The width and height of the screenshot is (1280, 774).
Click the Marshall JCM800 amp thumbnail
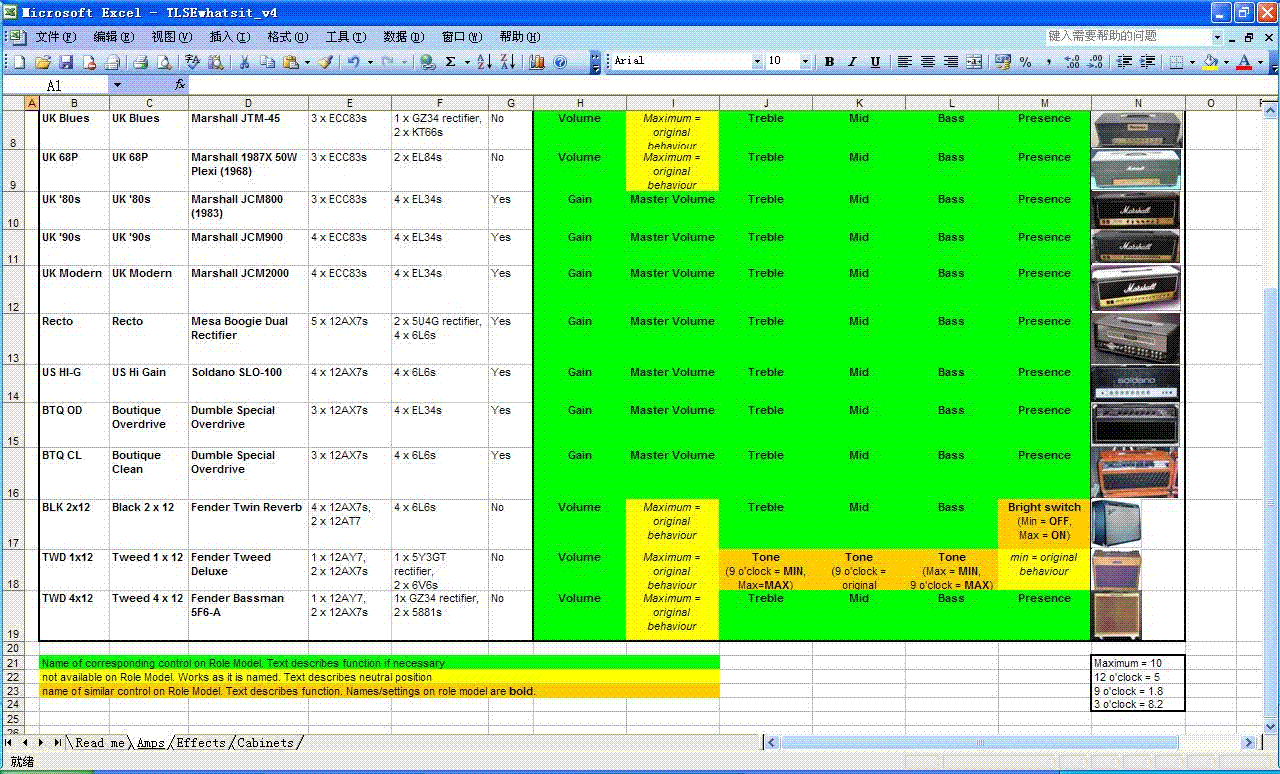[x=1136, y=211]
